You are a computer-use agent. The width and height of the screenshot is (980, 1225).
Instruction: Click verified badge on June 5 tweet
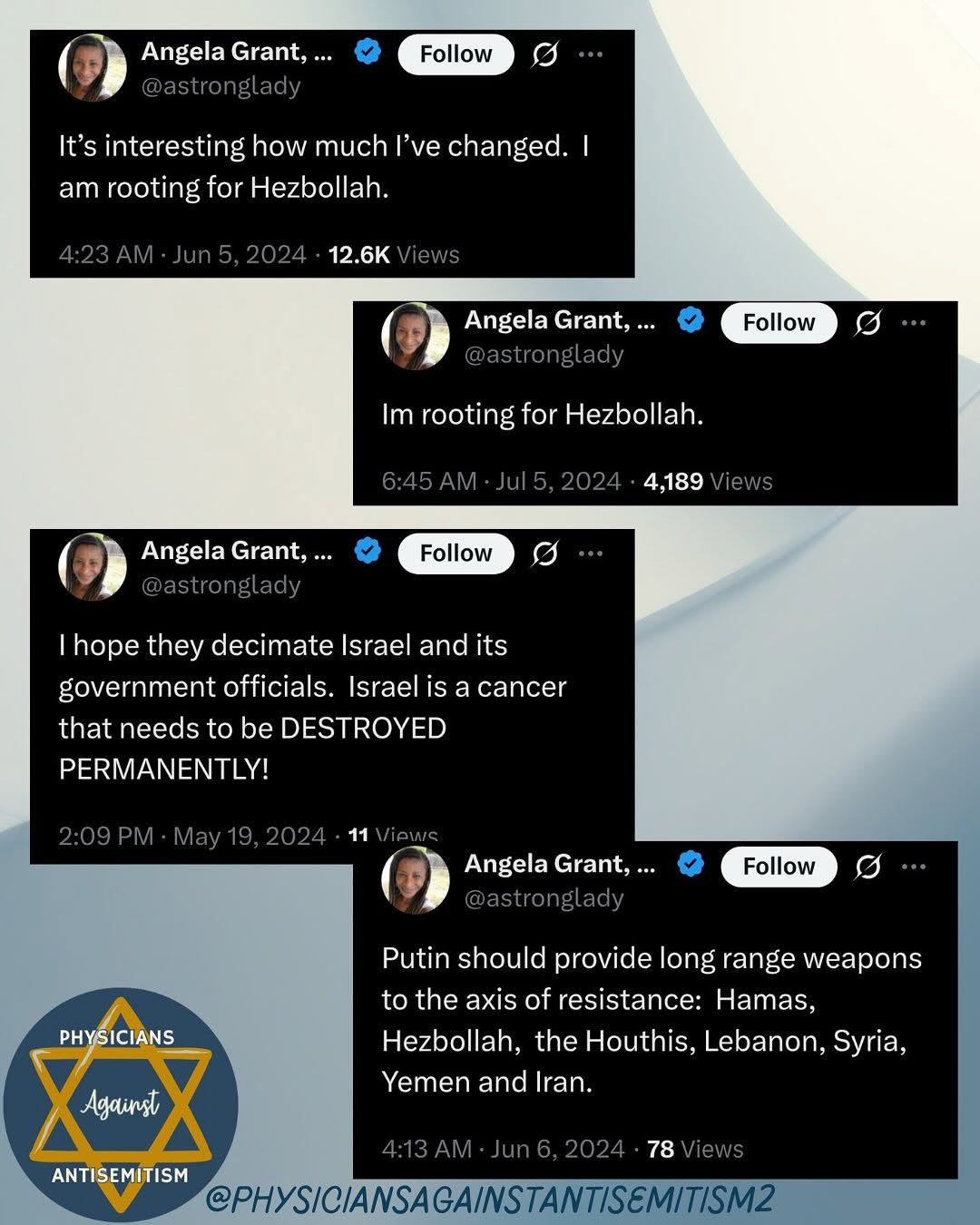pyautogui.click(x=367, y=52)
